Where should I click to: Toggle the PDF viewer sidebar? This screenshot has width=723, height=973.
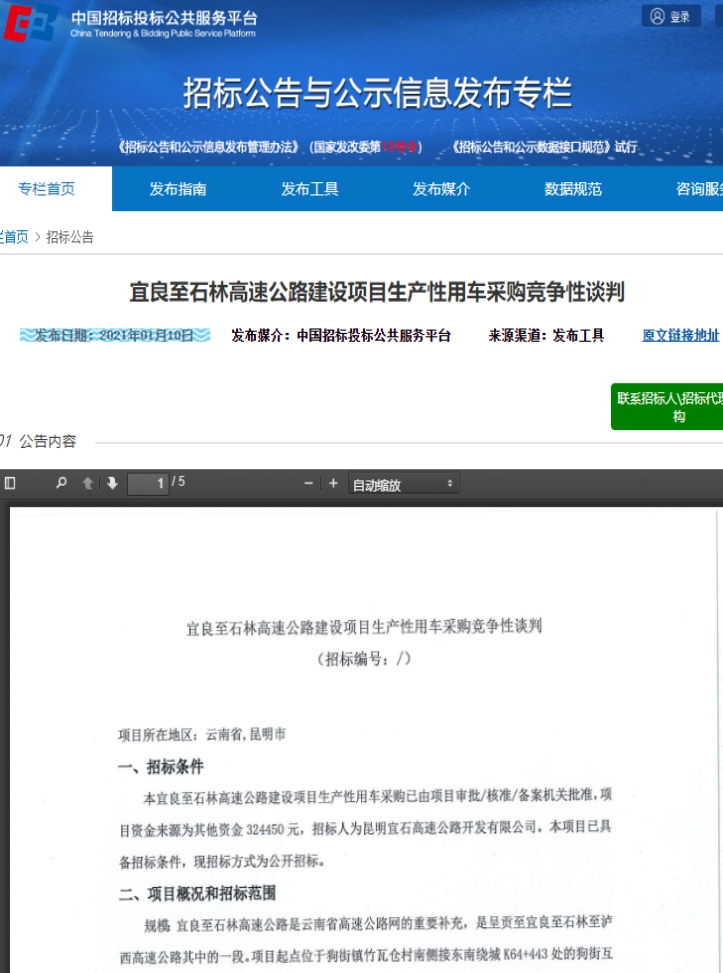point(10,483)
